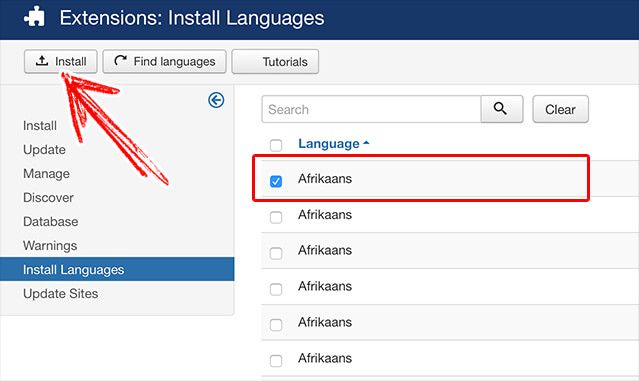Viewport: 639px width, 381px height.
Task: Open the Update Sites sidebar item
Action: pos(61,293)
